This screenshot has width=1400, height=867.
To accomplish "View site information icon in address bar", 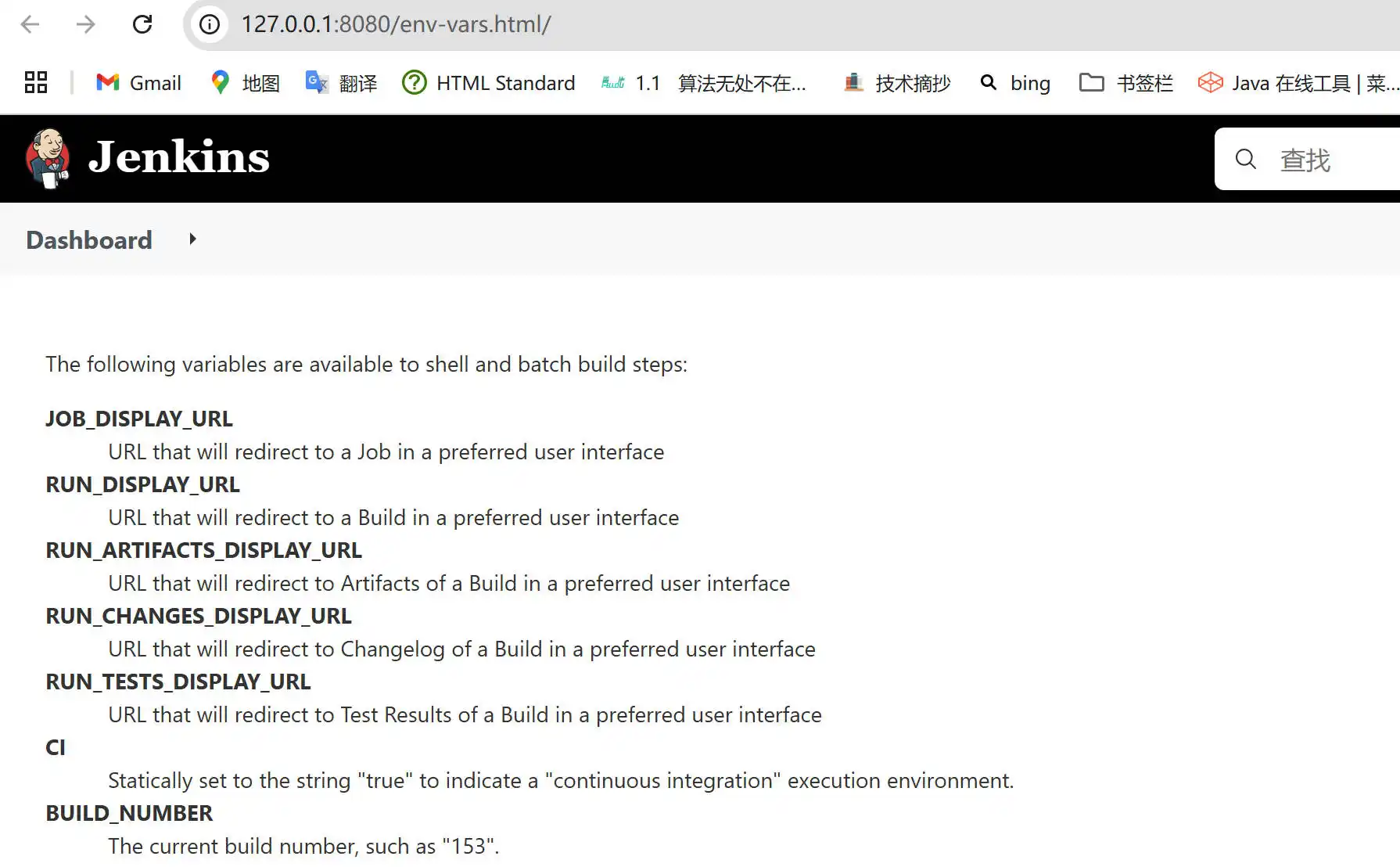I will point(210,24).
